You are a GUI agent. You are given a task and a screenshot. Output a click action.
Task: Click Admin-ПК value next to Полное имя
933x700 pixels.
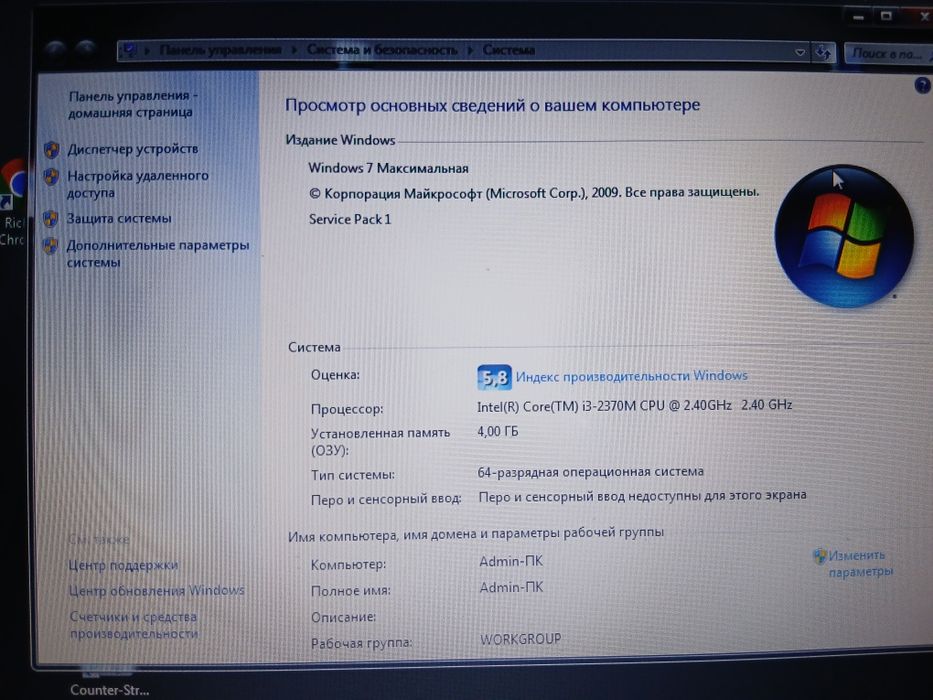pyautogui.click(x=511, y=588)
